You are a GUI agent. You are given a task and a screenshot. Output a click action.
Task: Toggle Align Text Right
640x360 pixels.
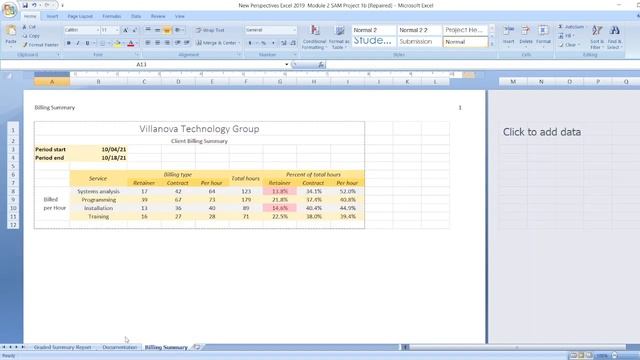pos(167,43)
